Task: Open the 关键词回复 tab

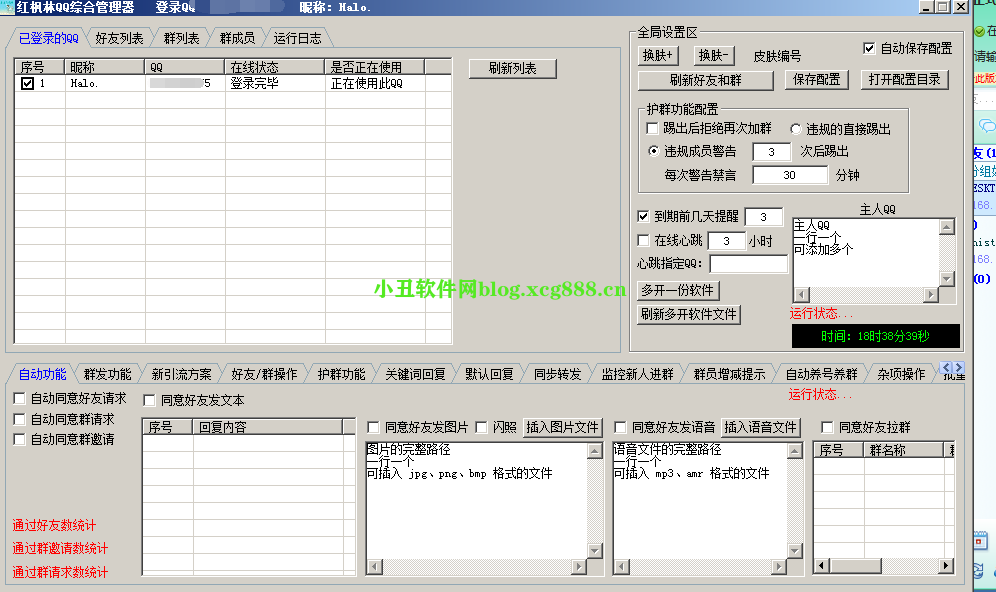Action: (x=415, y=374)
